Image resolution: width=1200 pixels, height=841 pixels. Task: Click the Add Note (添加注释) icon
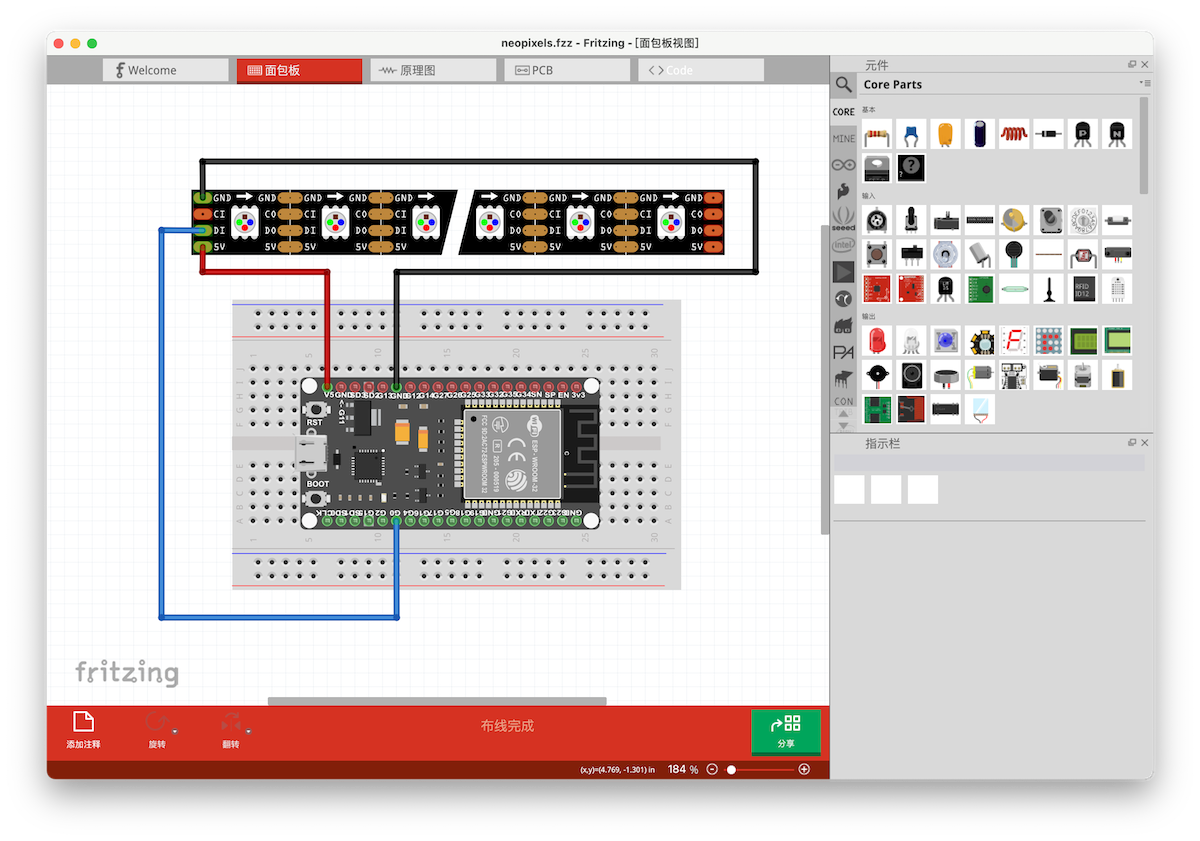[x=83, y=723]
